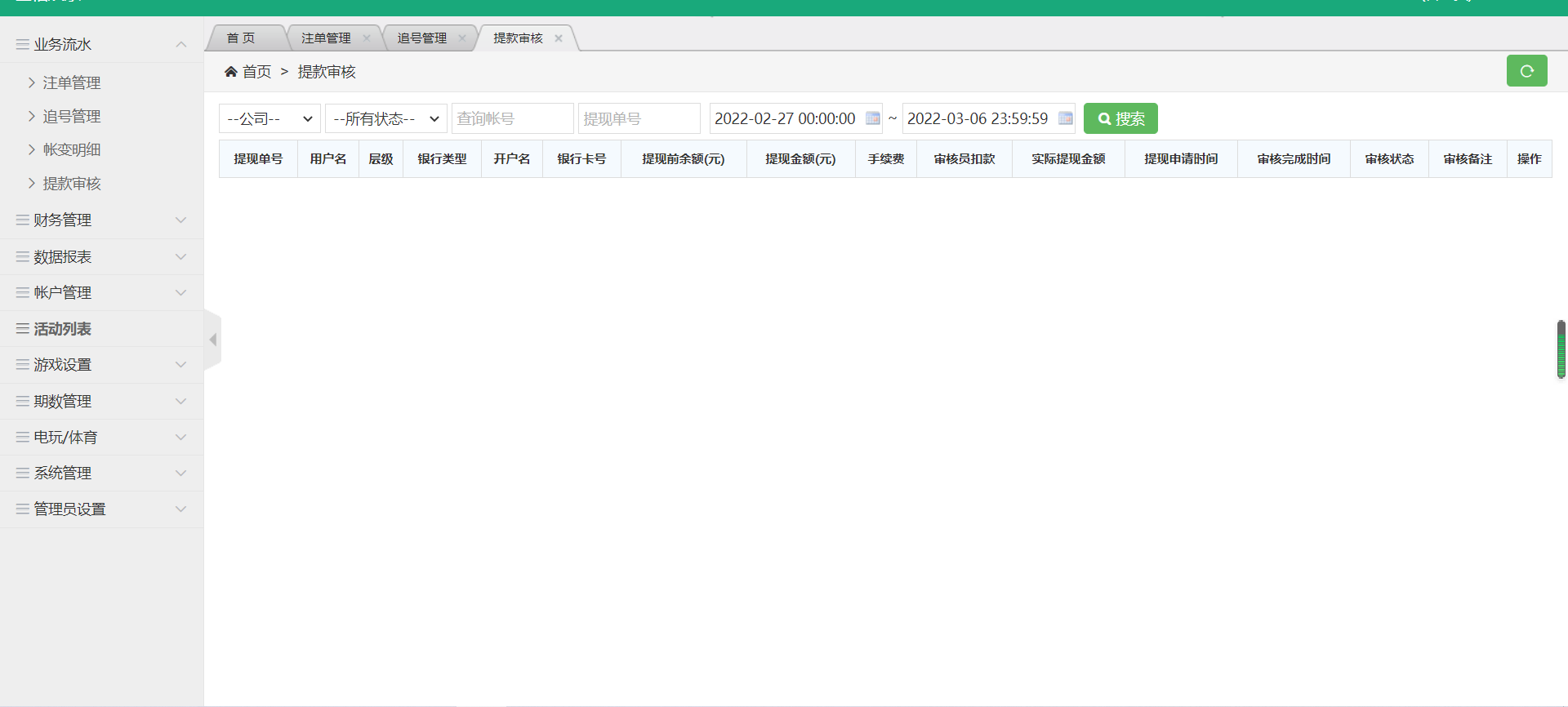Collapse the sidebar with the left arrow handle
Screen dimensions: 1568x707
(213, 340)
